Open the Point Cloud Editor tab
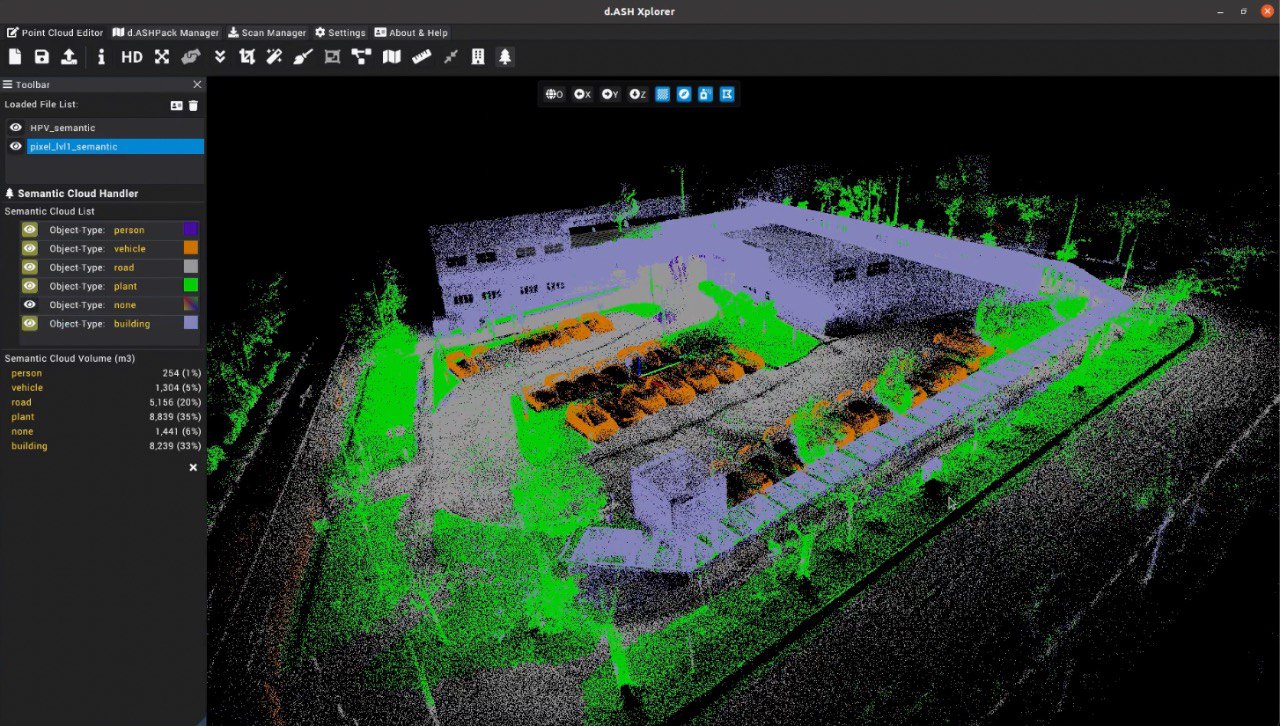The image size is (1280, 726). 55,32
